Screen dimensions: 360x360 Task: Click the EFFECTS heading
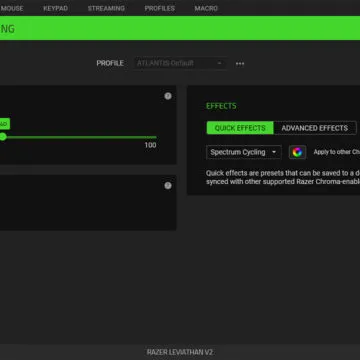pos(221,106)
